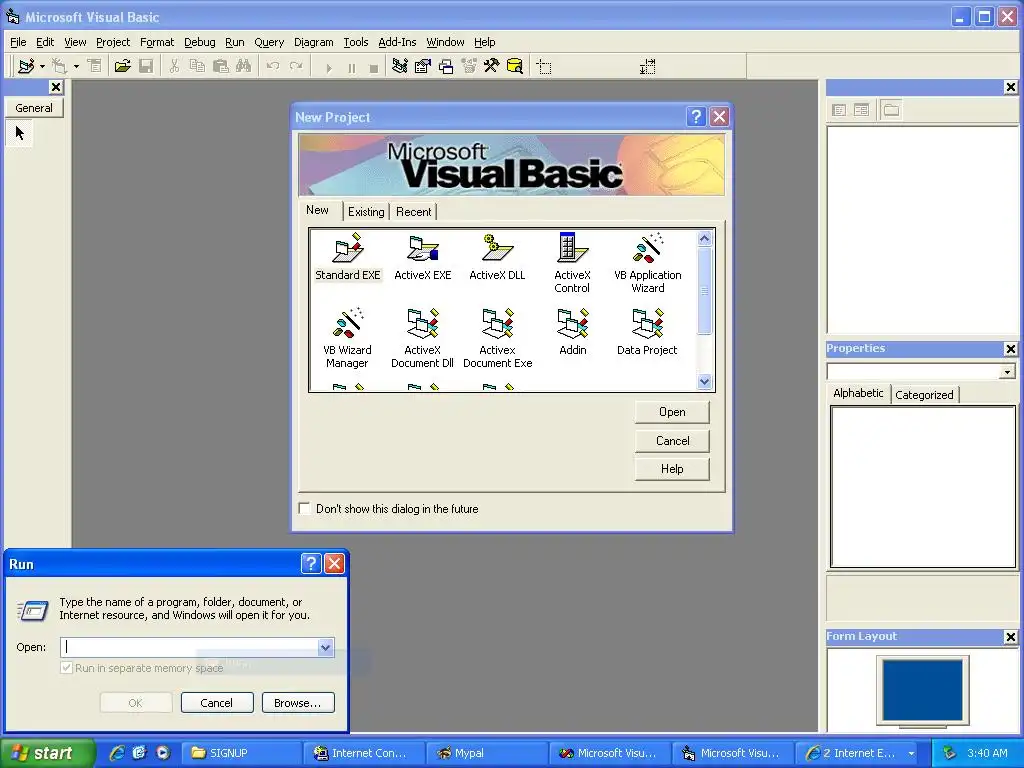Select the VB Application Wizard project type
This screenshot has width=1024, height=768.
(x=647, y=263)
